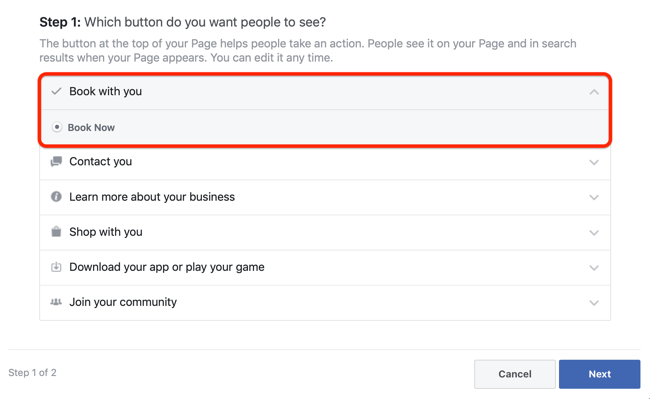Click the shopping bag icon for Shop
This screenshot has height=399, width=650.
[x=56, y=232]
